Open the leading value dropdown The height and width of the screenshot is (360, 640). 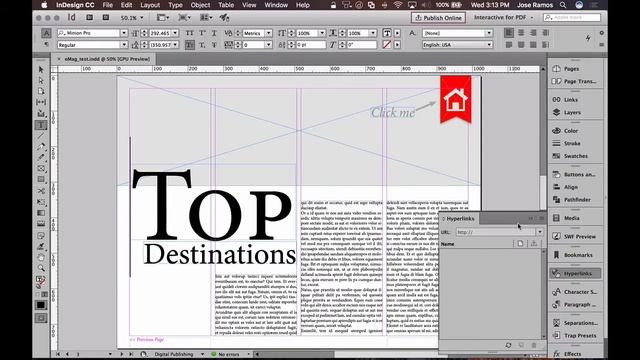175,45
